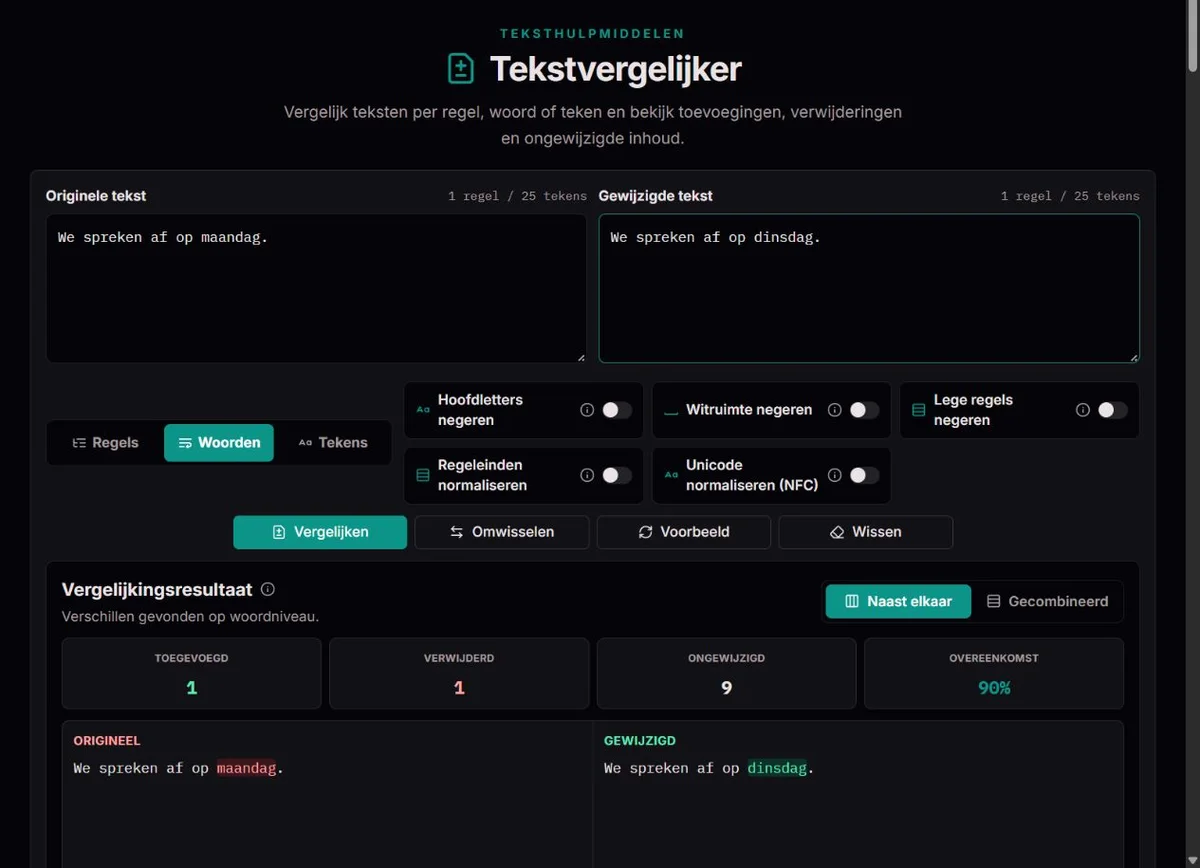Click line and character count above Gewijzigde tekst

click(1070, 196)
